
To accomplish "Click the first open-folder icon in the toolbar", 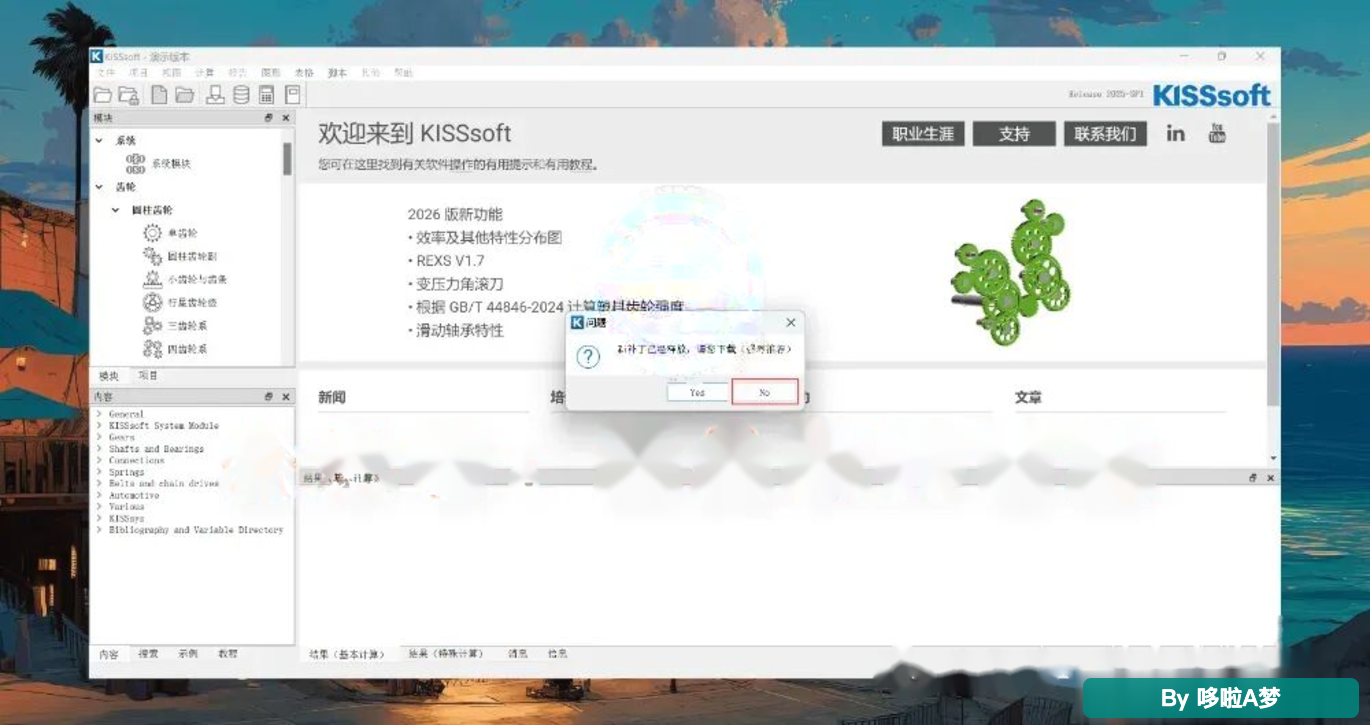I will [x=102, y=95].
